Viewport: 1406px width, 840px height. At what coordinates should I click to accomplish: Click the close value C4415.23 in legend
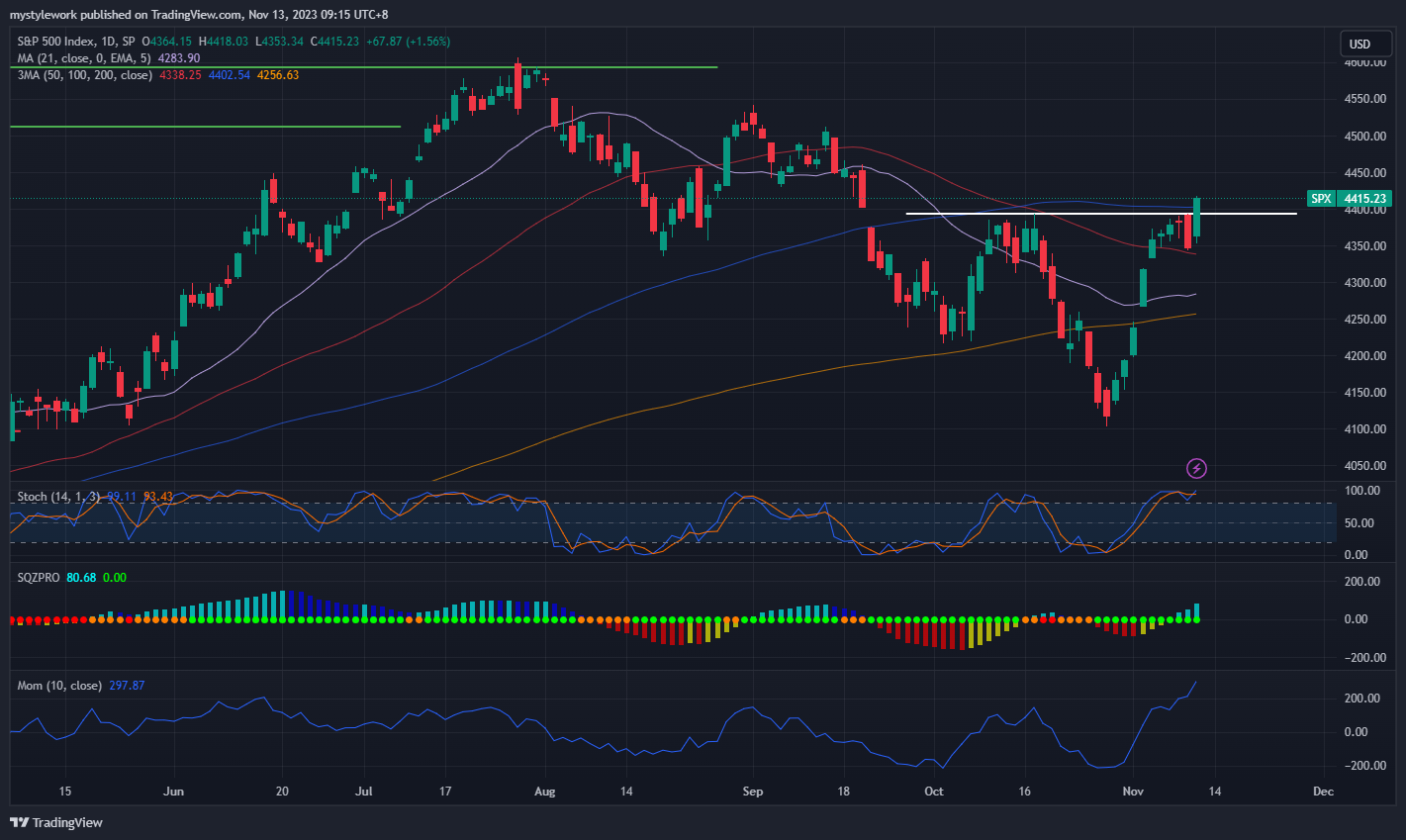point(334,42)
